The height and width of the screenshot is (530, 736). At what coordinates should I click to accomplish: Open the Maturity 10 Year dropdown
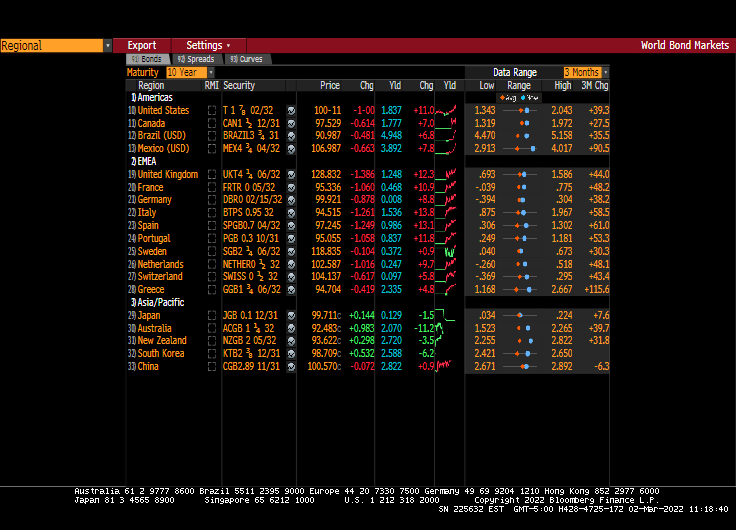[x=187, y=73]
